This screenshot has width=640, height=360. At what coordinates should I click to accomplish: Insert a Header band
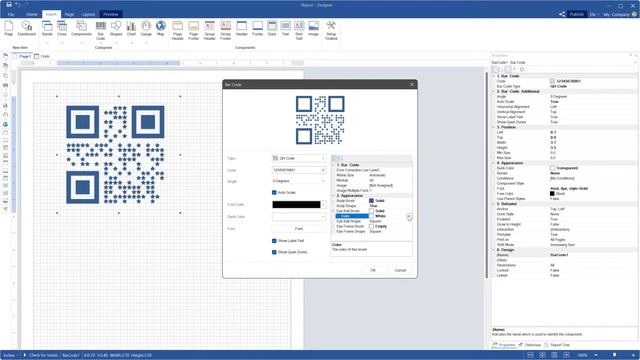click(242, 29)
